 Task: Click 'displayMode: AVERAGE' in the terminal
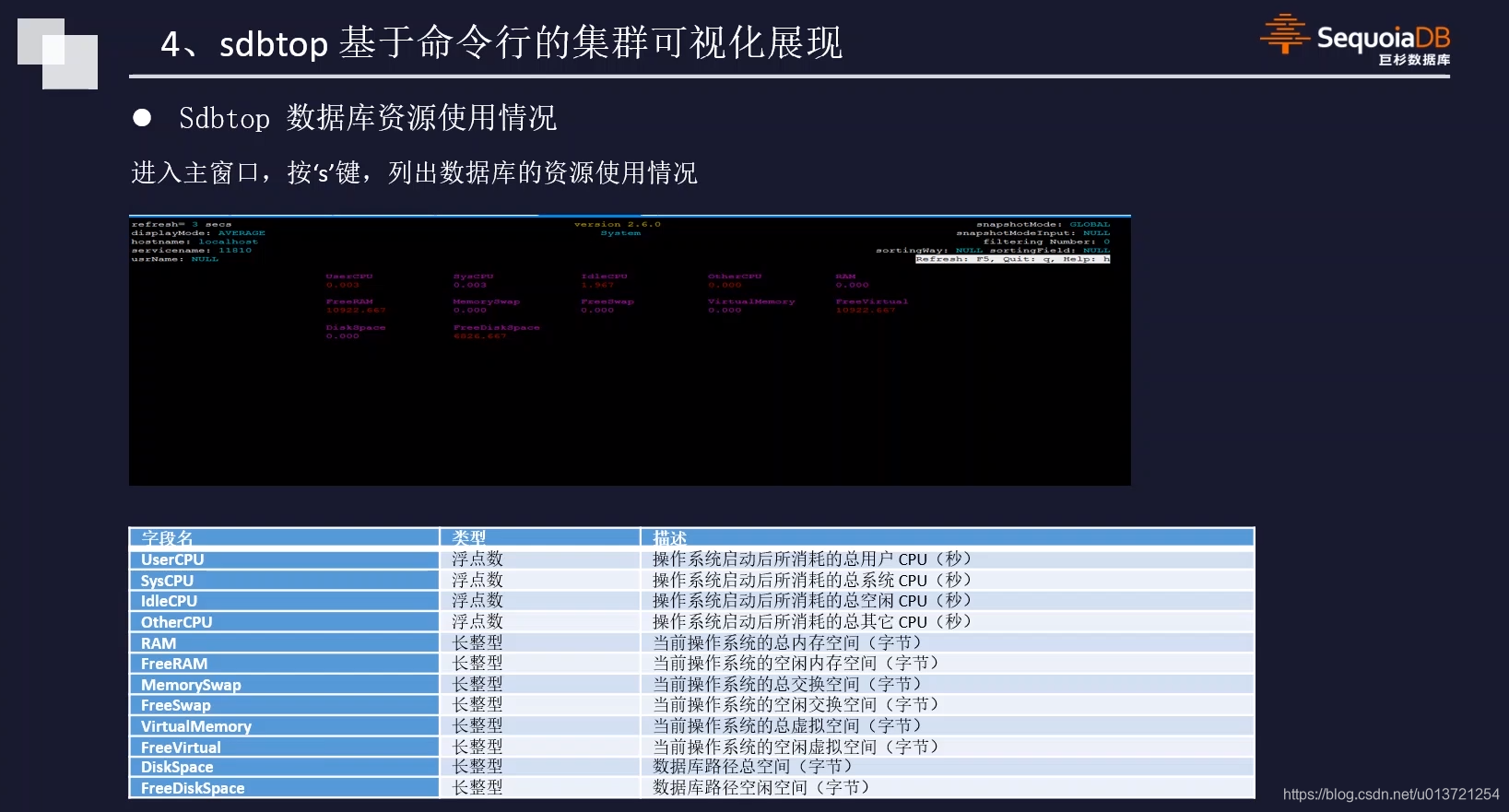tap(198, 233)
